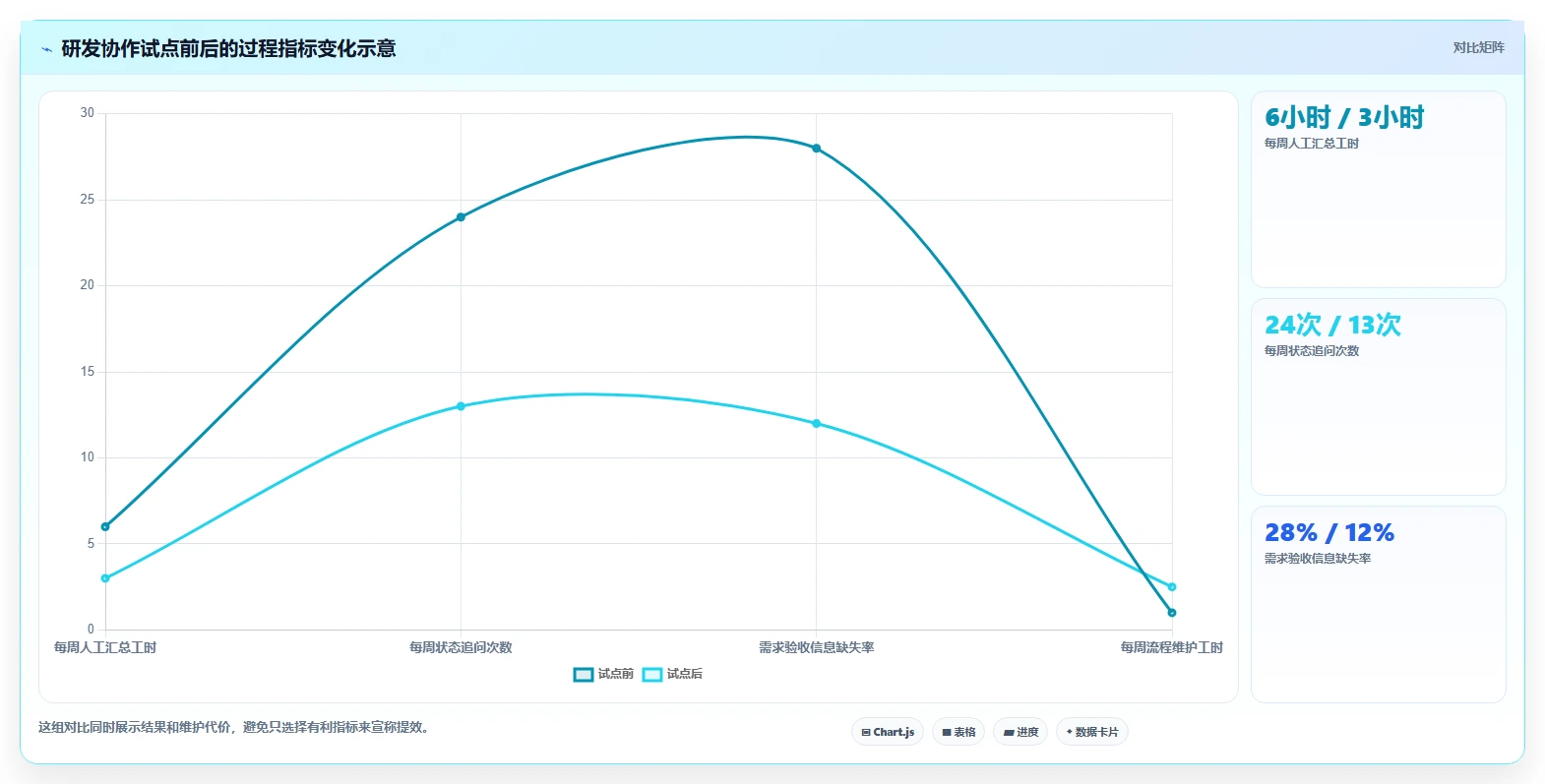
Task: Click the lightning icon beside the panel title
Action: 46,49
